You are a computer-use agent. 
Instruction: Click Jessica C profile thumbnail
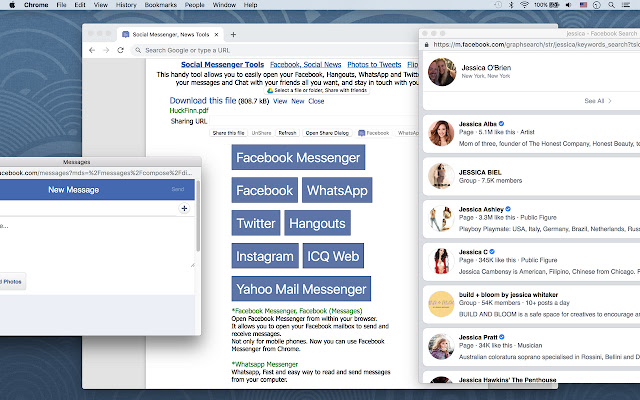(441, 261)
